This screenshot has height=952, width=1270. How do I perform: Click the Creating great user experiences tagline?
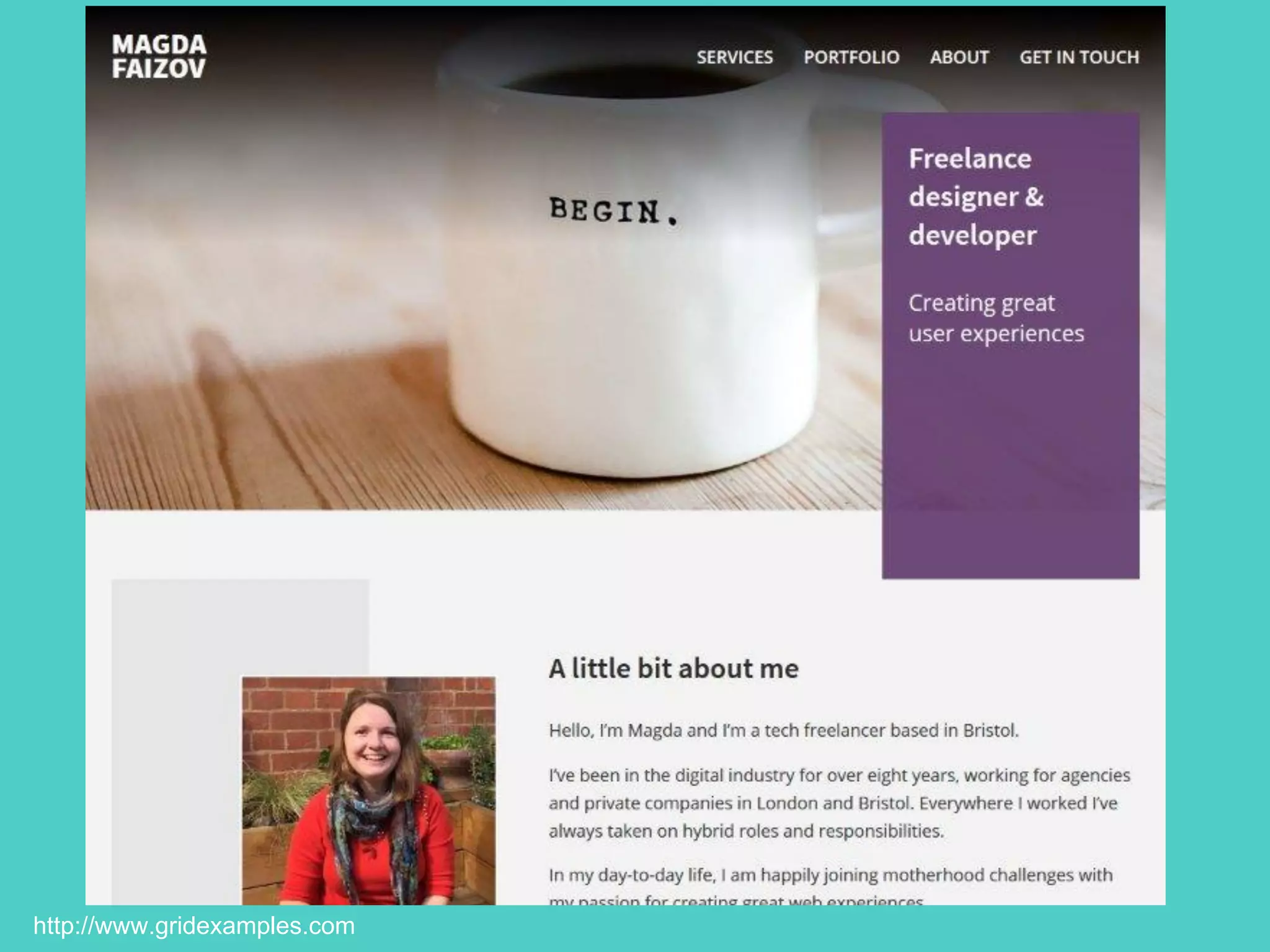click(997, 318)
